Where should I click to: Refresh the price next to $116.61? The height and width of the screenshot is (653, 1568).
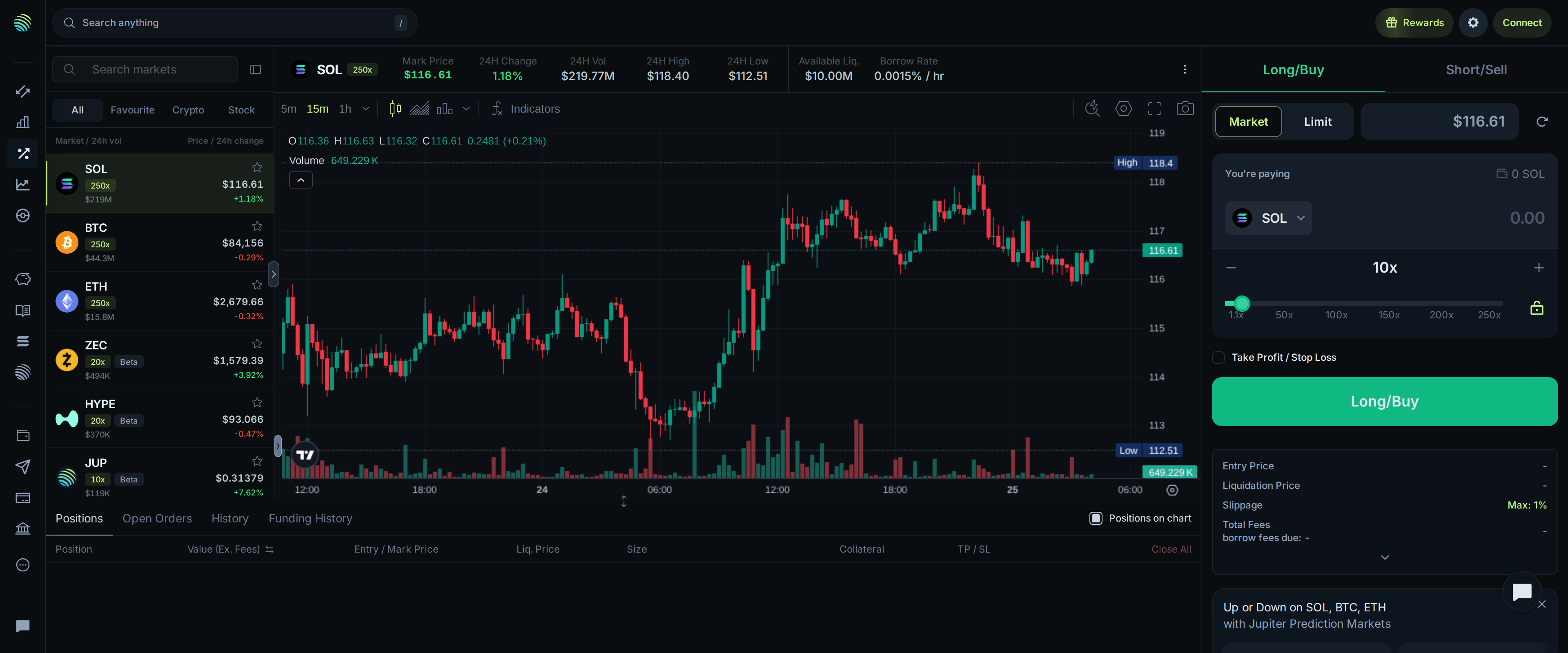(1542, 122)
